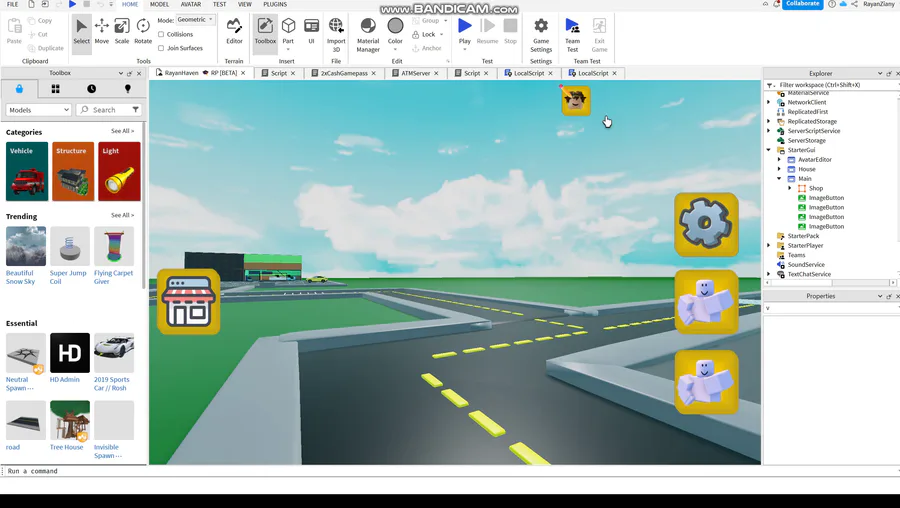Click the shop icon in viewport

click(x=188, y=301)
